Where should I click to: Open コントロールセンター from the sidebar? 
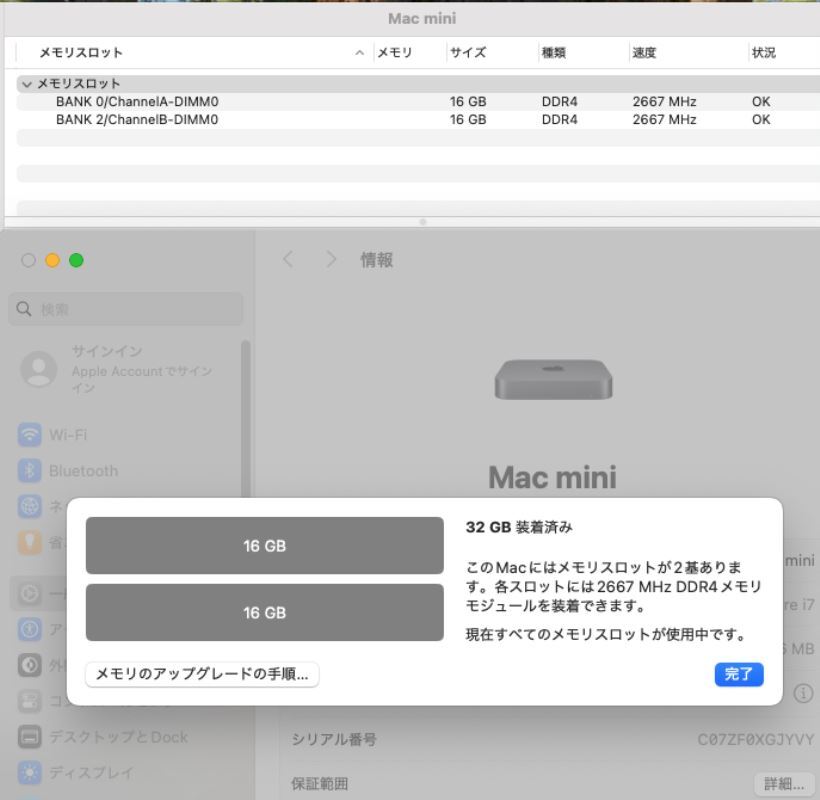click(x=30, y=701)
